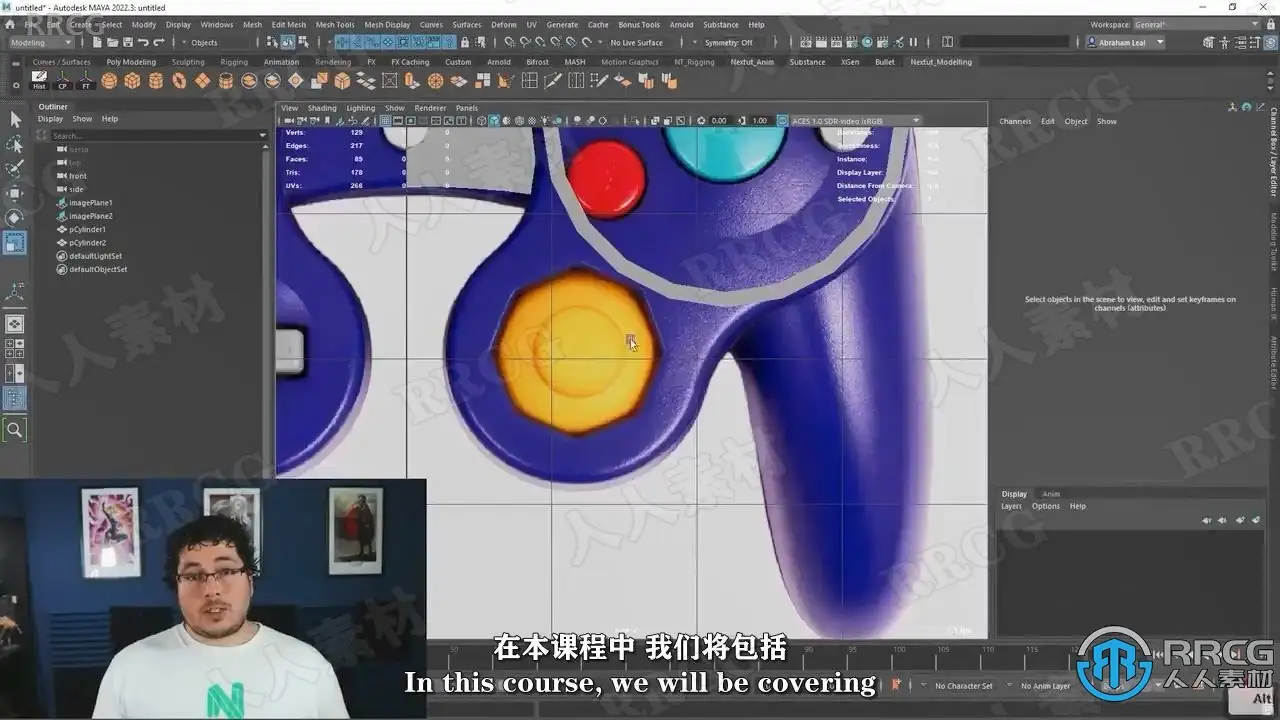Click the four-view layout icon
Viewport: 1280px width, 720px height.
[x=15, y=348]
